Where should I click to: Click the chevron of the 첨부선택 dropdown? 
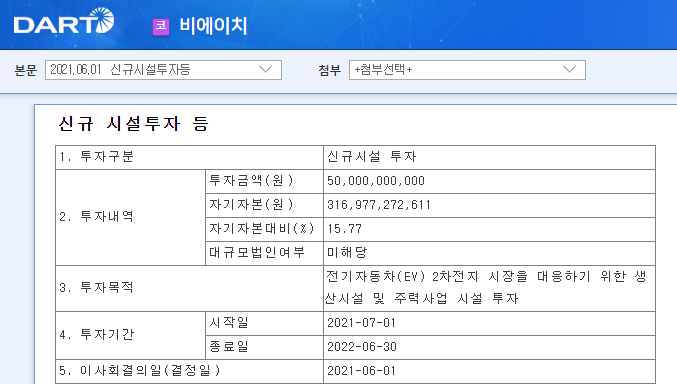(x=569, y=70)
